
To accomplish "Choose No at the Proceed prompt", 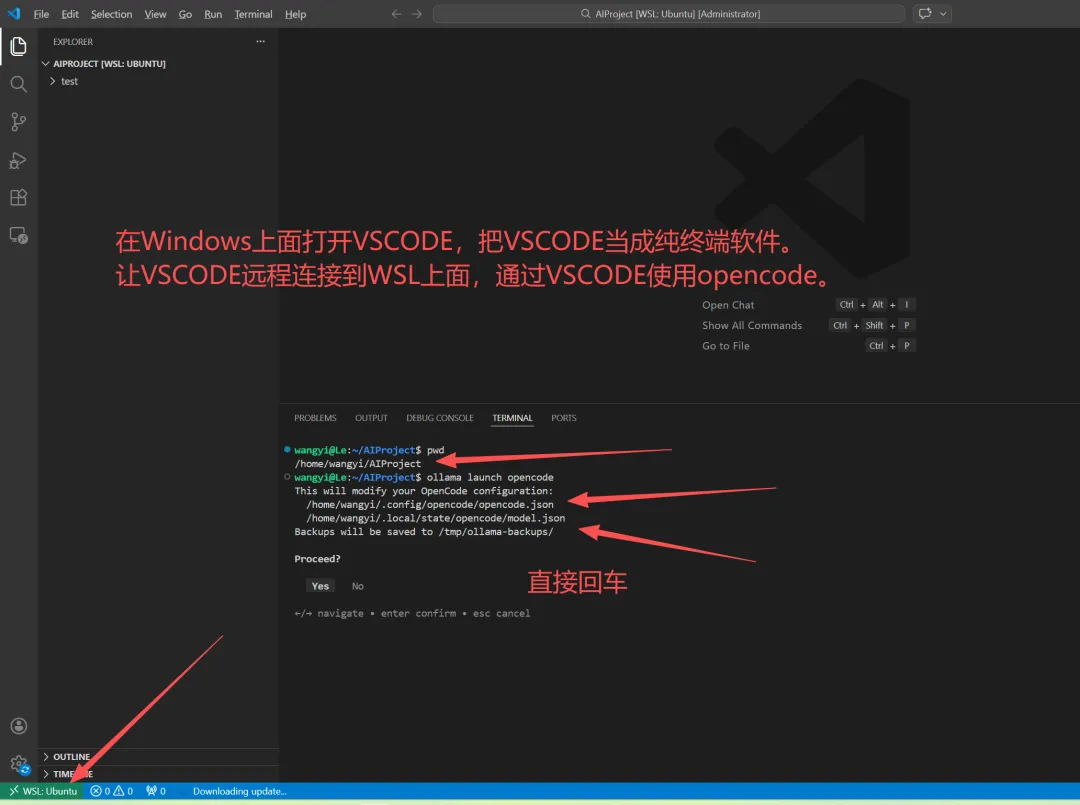I will [x=357, y=586].
